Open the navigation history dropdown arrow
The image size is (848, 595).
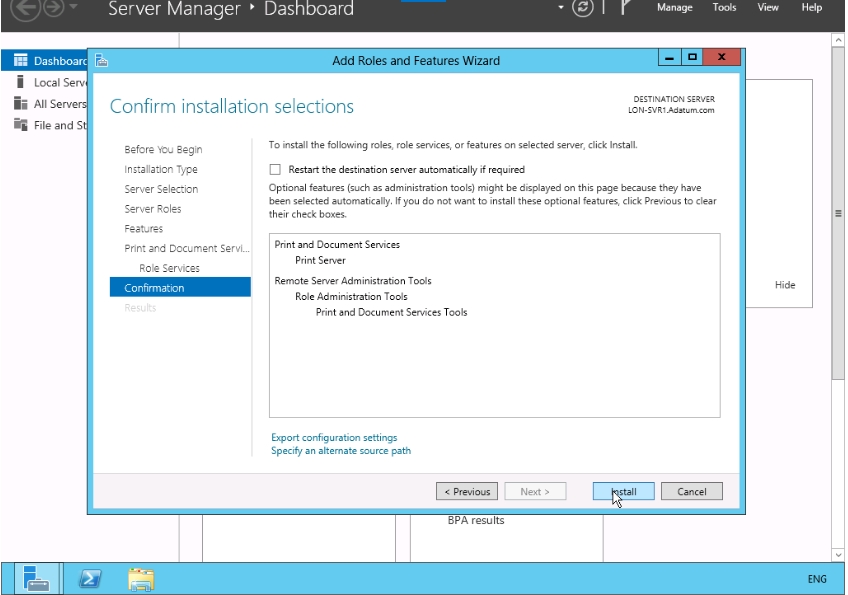click(74, 6)
